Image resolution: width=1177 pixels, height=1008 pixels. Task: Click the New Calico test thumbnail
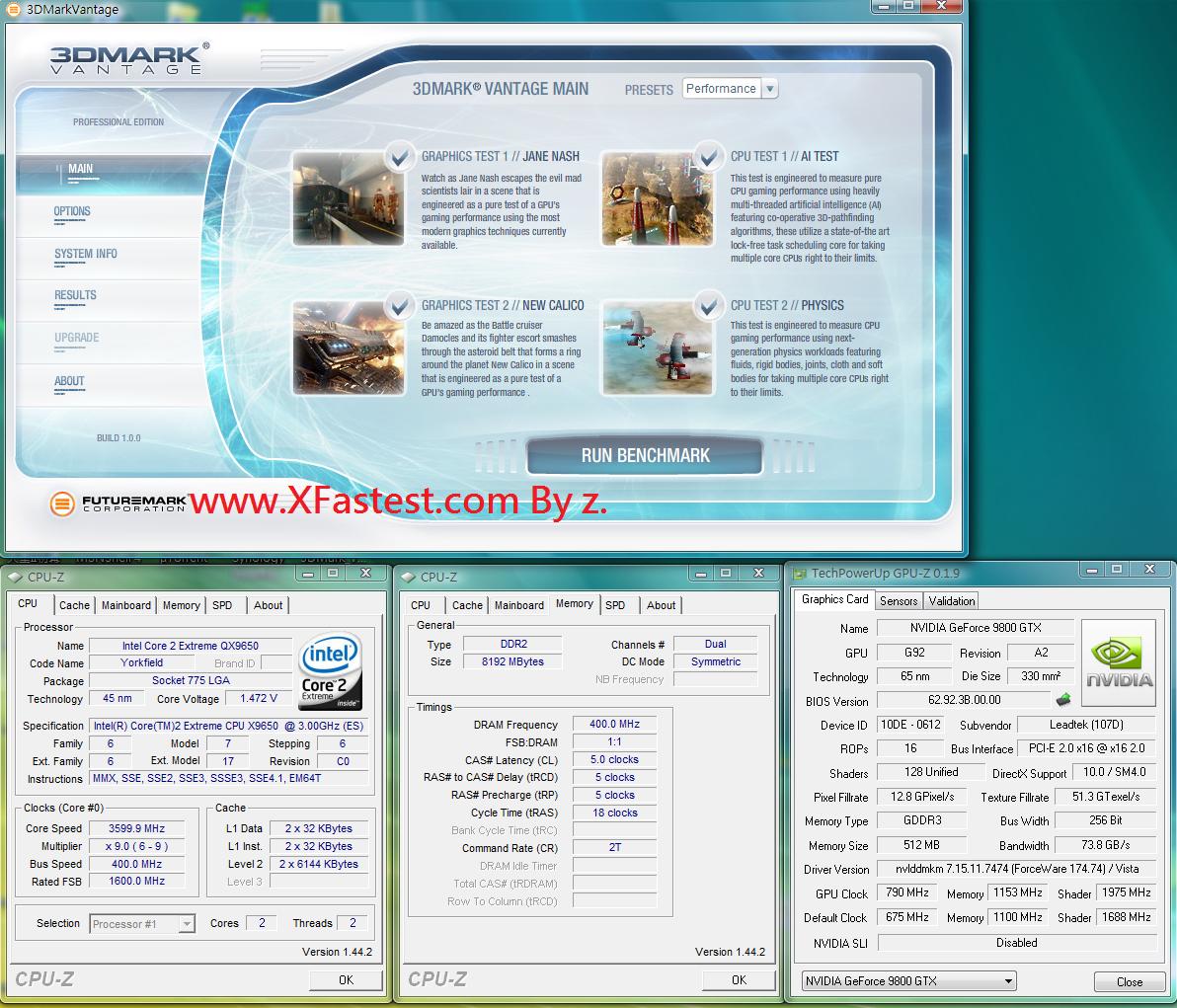click(x=348, y=348)
